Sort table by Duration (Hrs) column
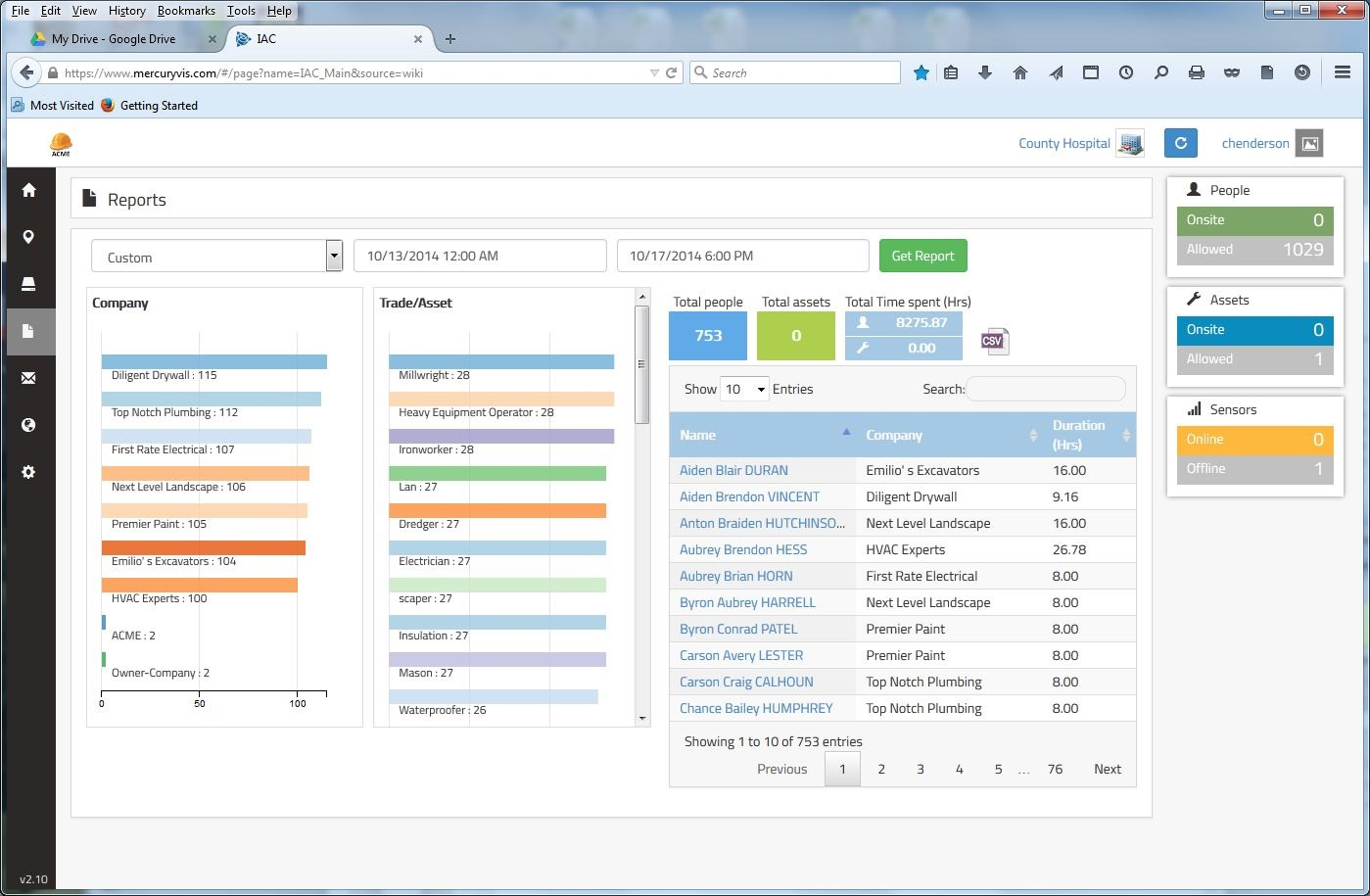 coord(1089,435)
